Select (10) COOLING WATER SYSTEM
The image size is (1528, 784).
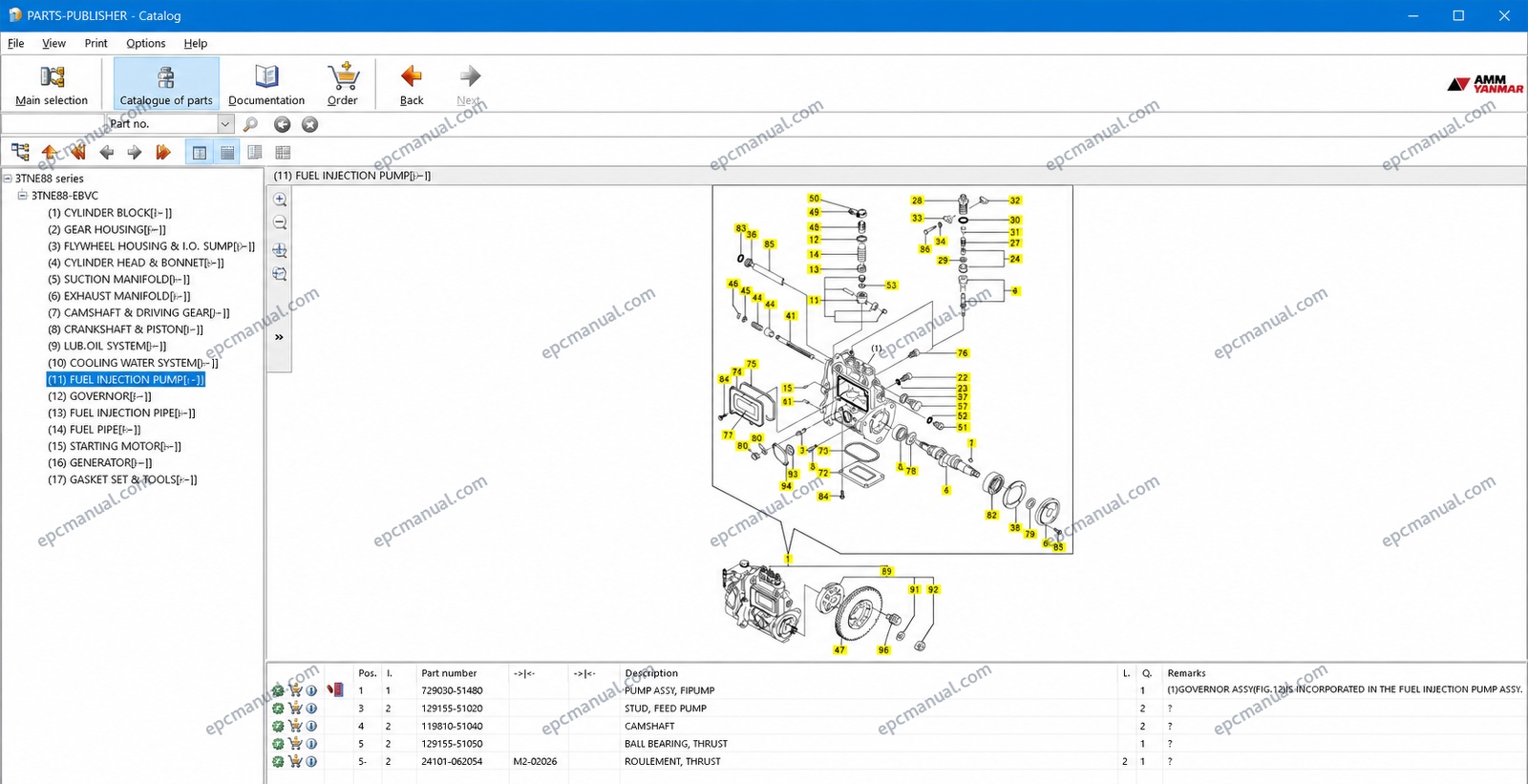pos(133,363)
